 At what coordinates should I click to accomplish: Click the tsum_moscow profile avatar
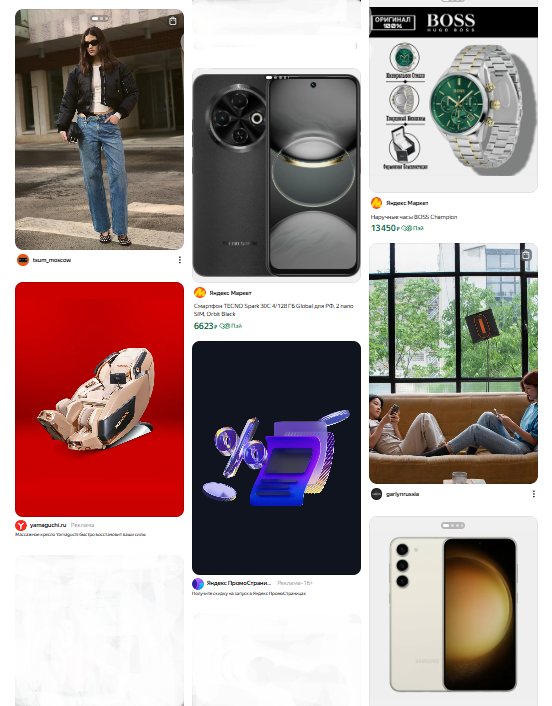23,260
